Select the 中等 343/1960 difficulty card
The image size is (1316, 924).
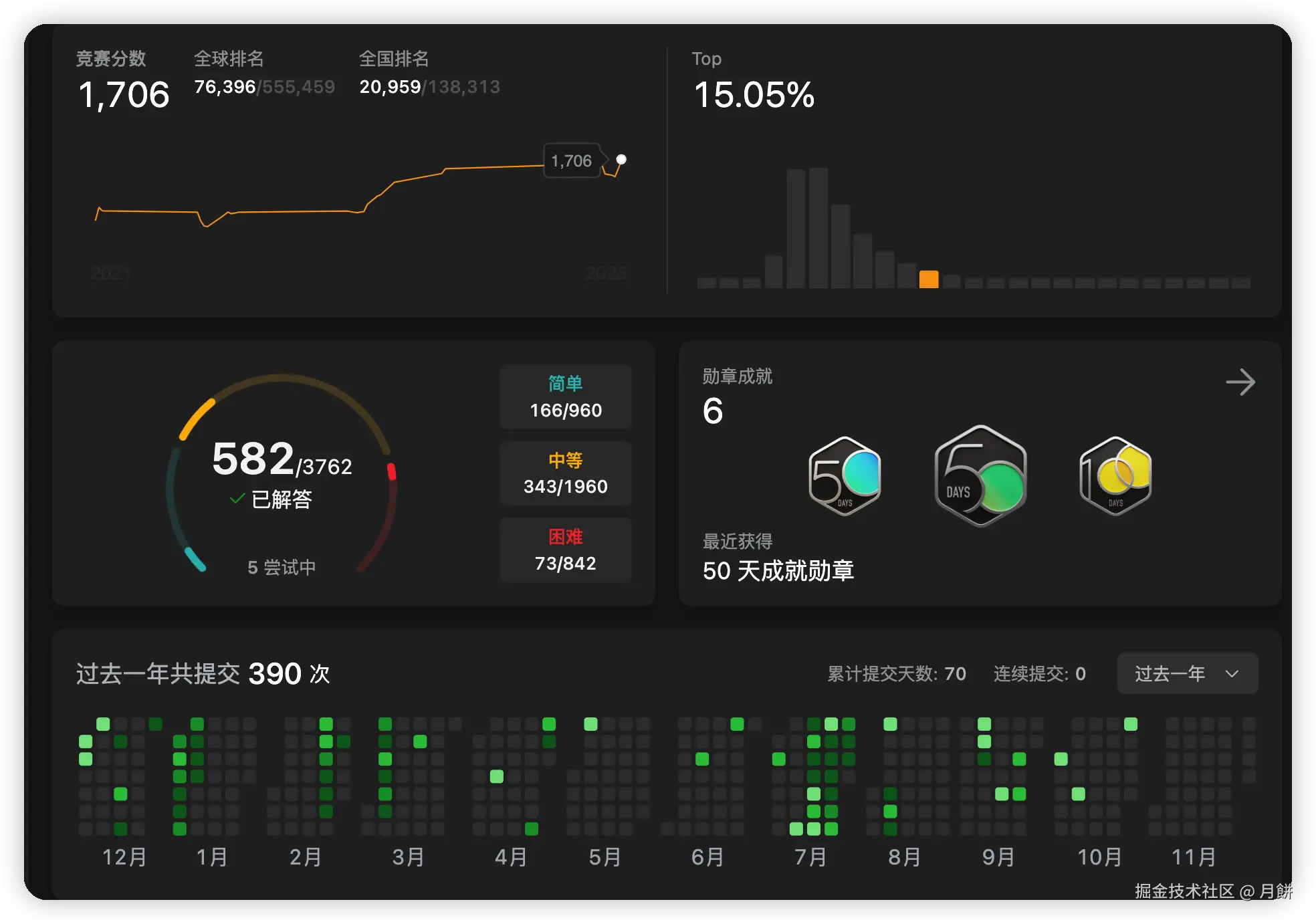[x=566, y=473]
